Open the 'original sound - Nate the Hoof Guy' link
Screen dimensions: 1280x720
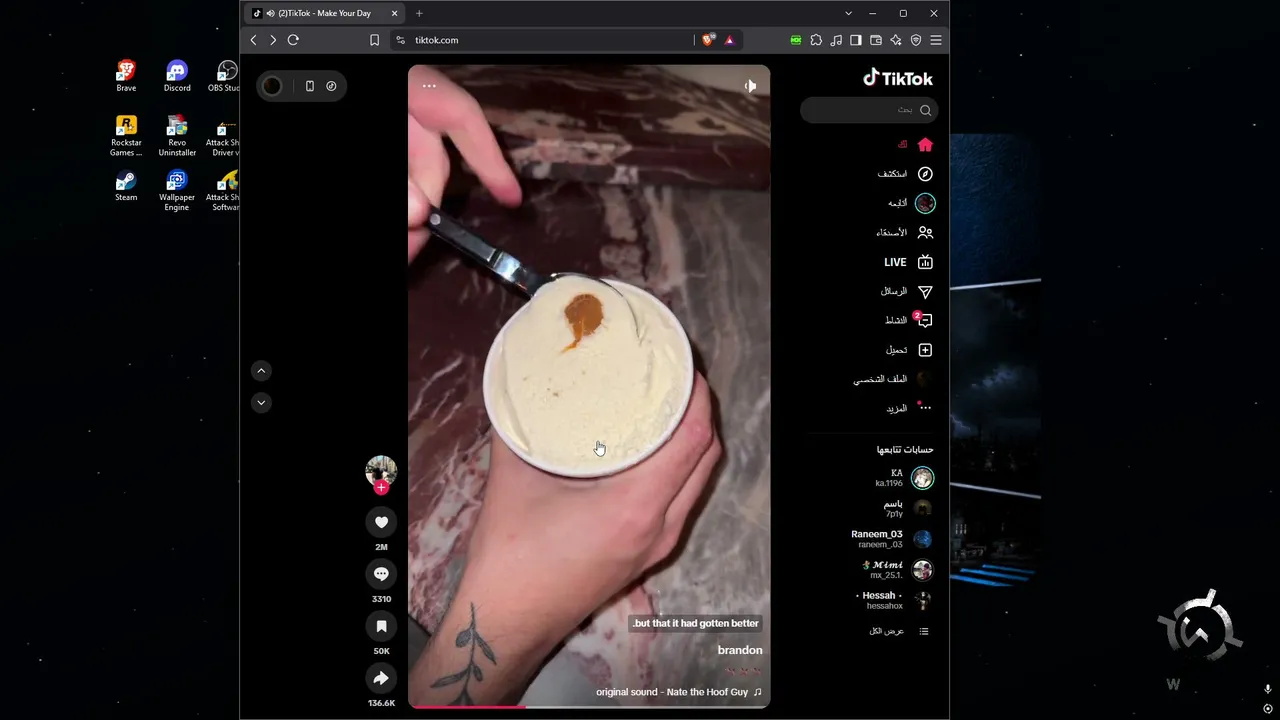(x=679, y=692)
